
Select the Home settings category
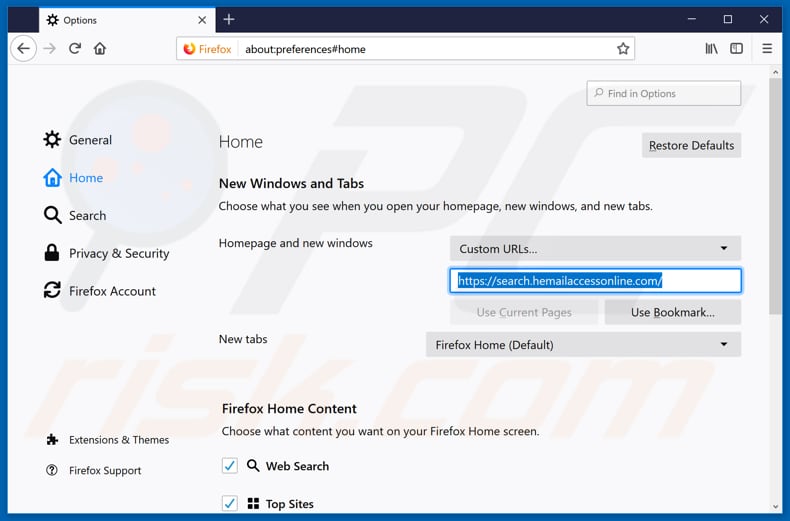[x=73, y=177]
